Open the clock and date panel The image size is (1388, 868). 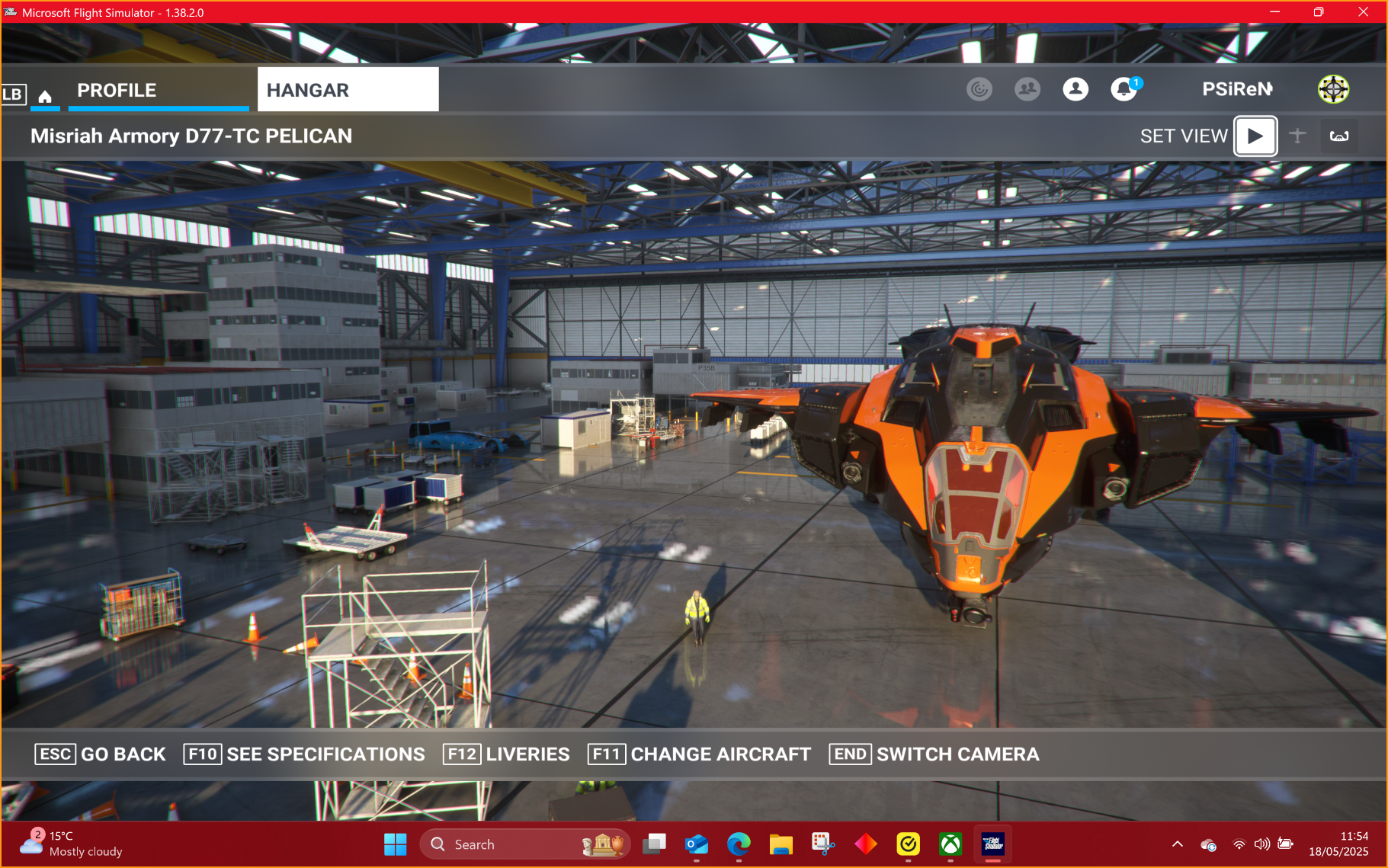coord(1338,844)
